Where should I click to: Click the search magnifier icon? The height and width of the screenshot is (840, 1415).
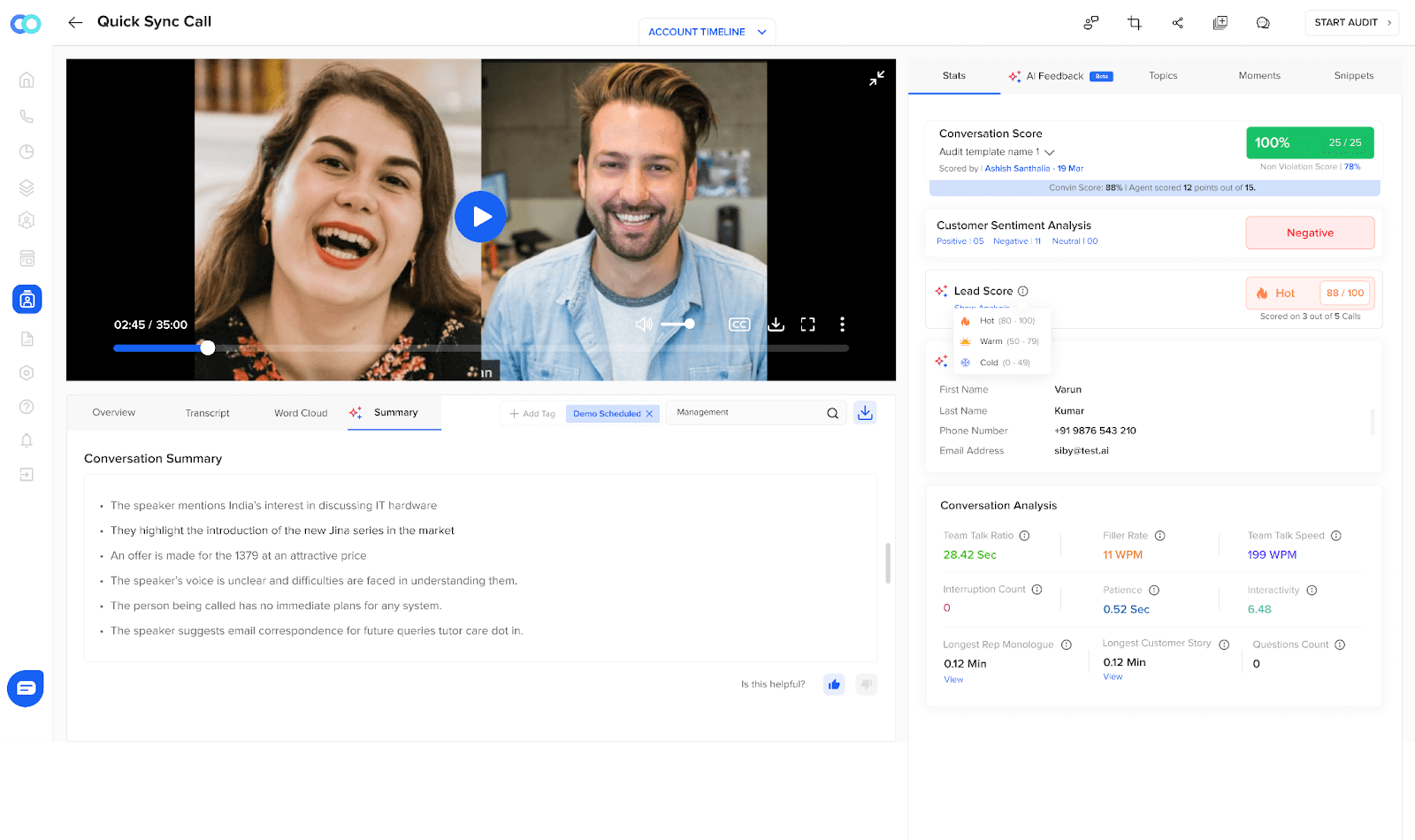832,413
